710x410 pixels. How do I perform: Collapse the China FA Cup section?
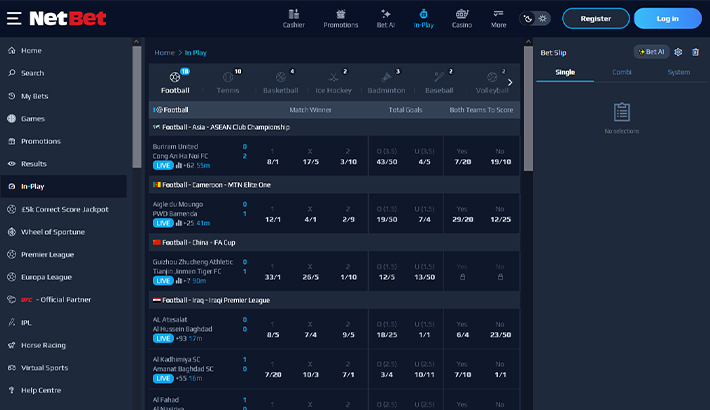334,242
